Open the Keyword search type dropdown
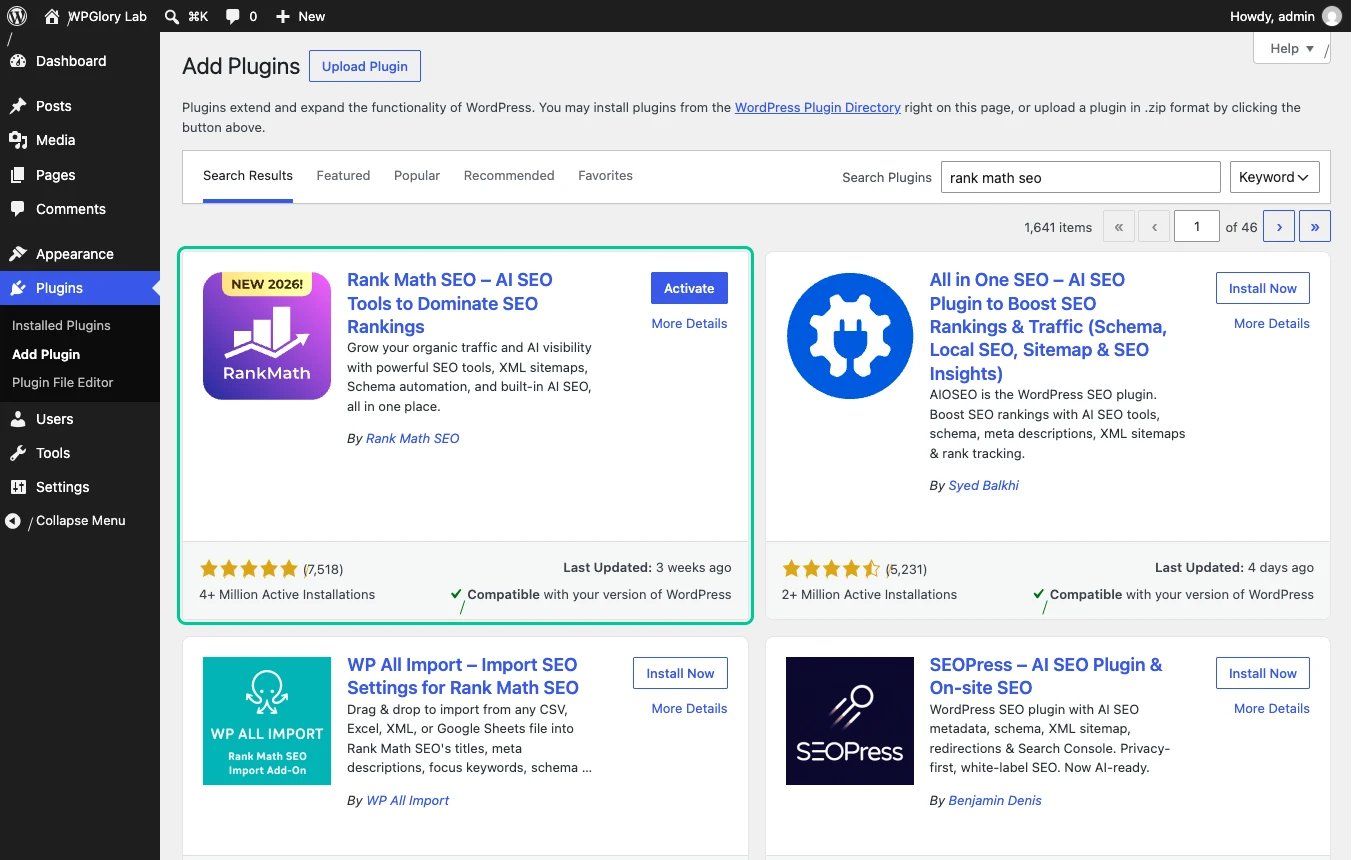 1274,177
